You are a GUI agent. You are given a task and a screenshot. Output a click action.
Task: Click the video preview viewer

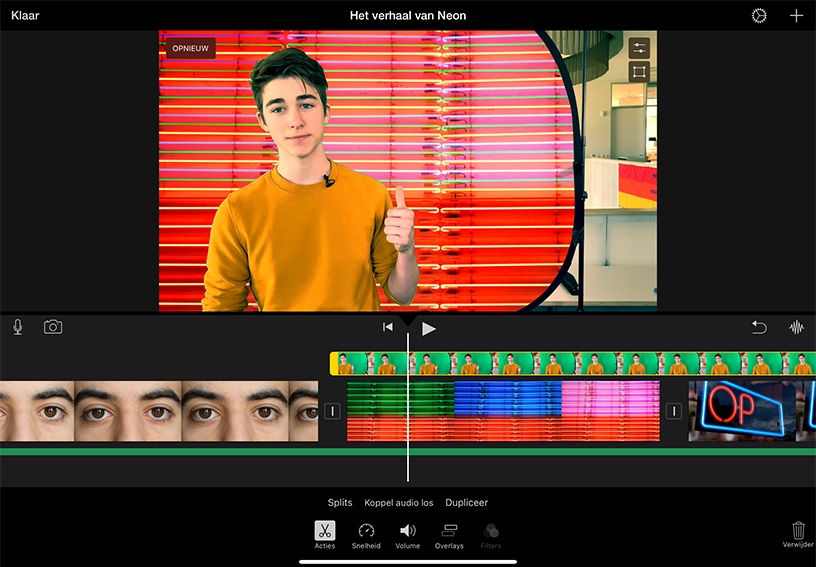point(407,171)
